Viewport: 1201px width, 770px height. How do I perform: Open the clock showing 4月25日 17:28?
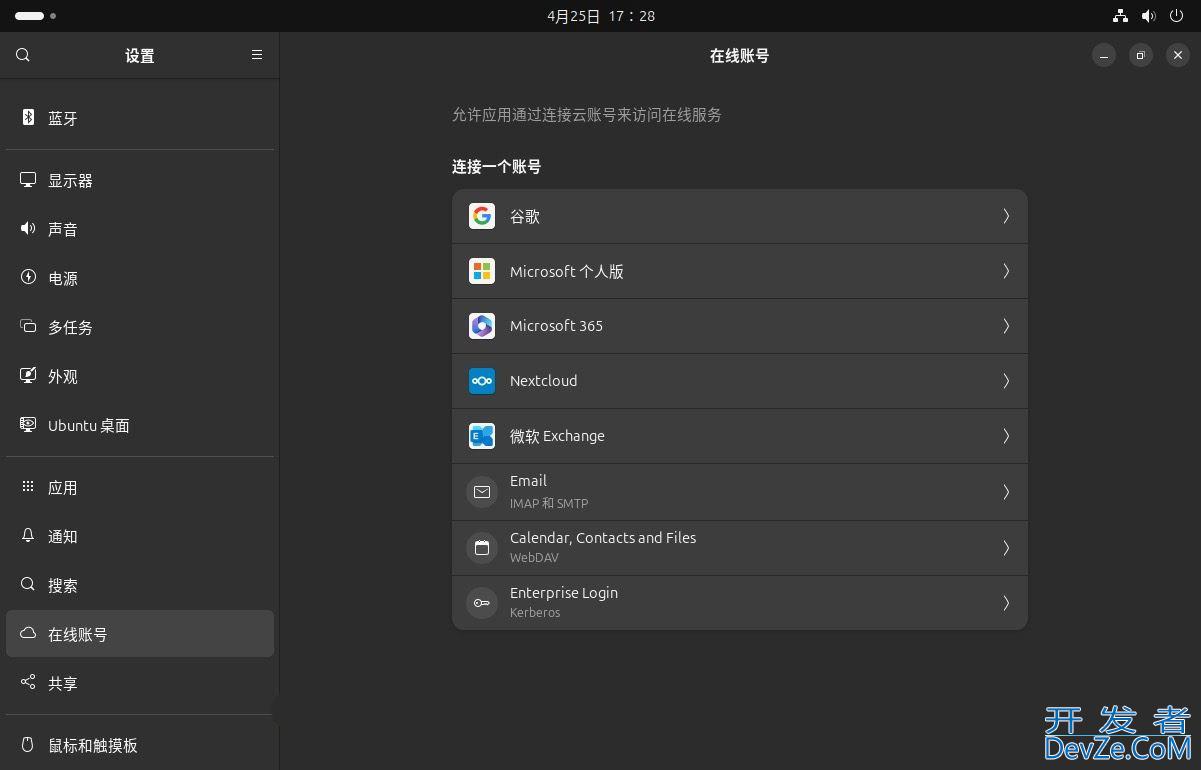point(601,16)
